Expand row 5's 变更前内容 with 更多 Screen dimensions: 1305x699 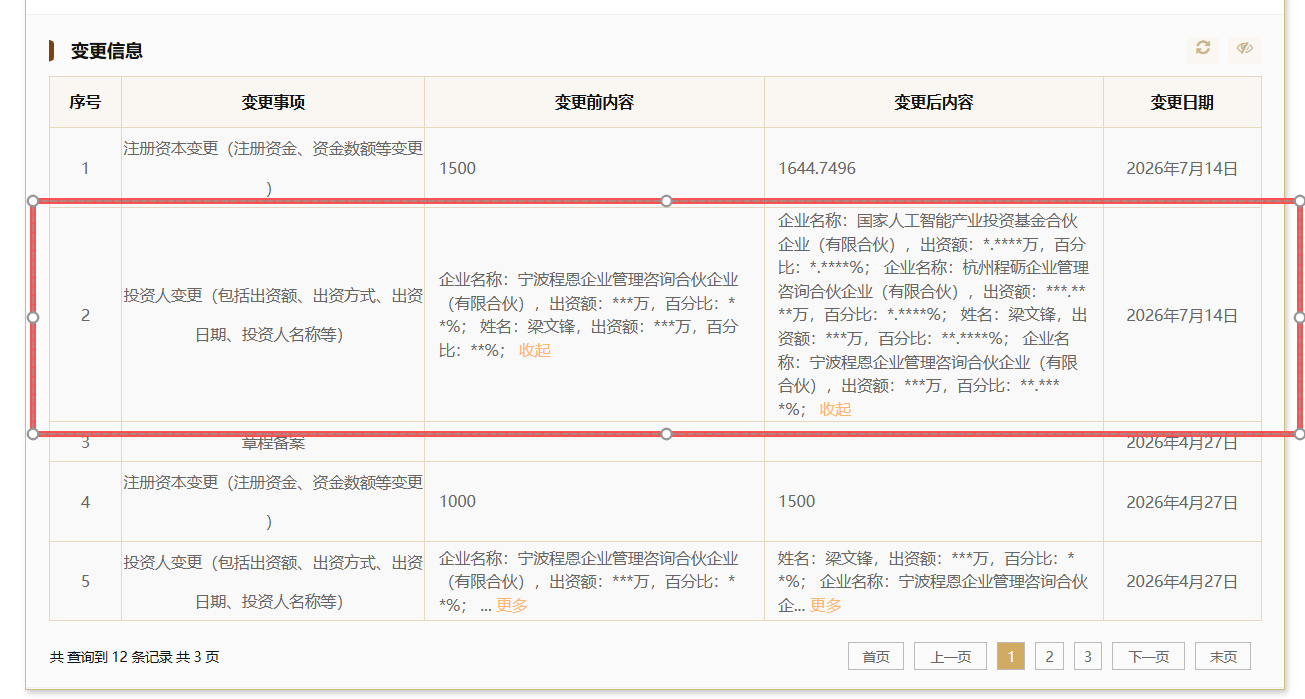coord(512,605)
